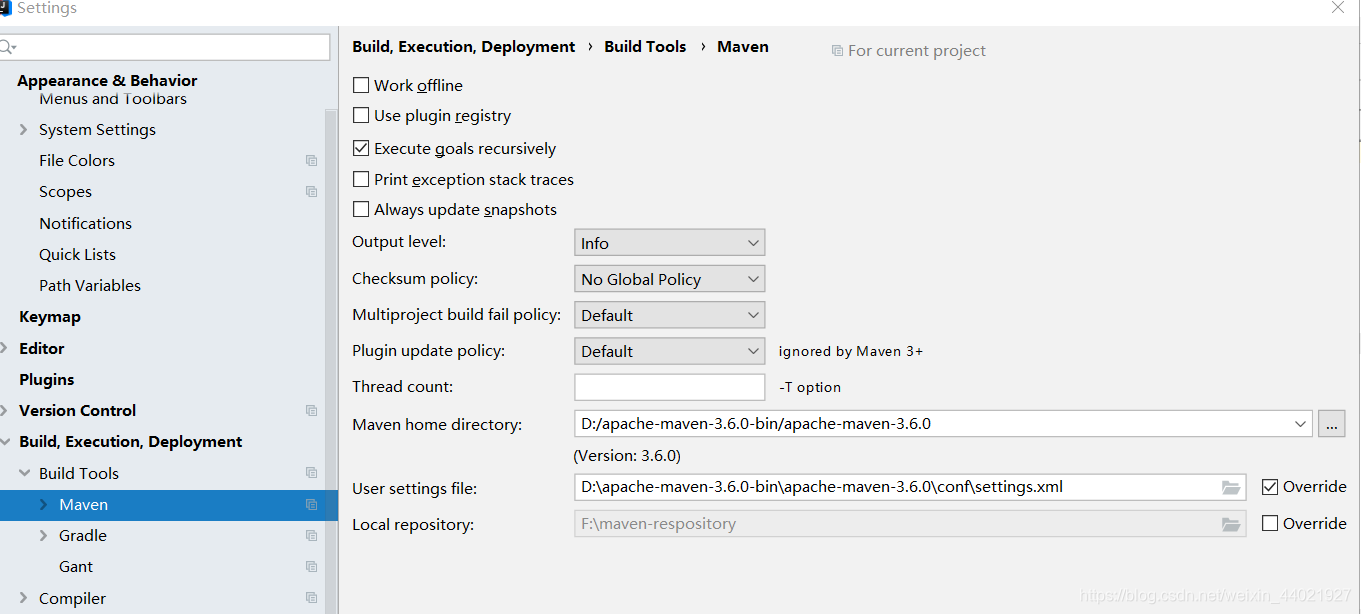Enable Use plugin registry checkbox
Viewport: 1361px width, 614px height.
[361, 115]
